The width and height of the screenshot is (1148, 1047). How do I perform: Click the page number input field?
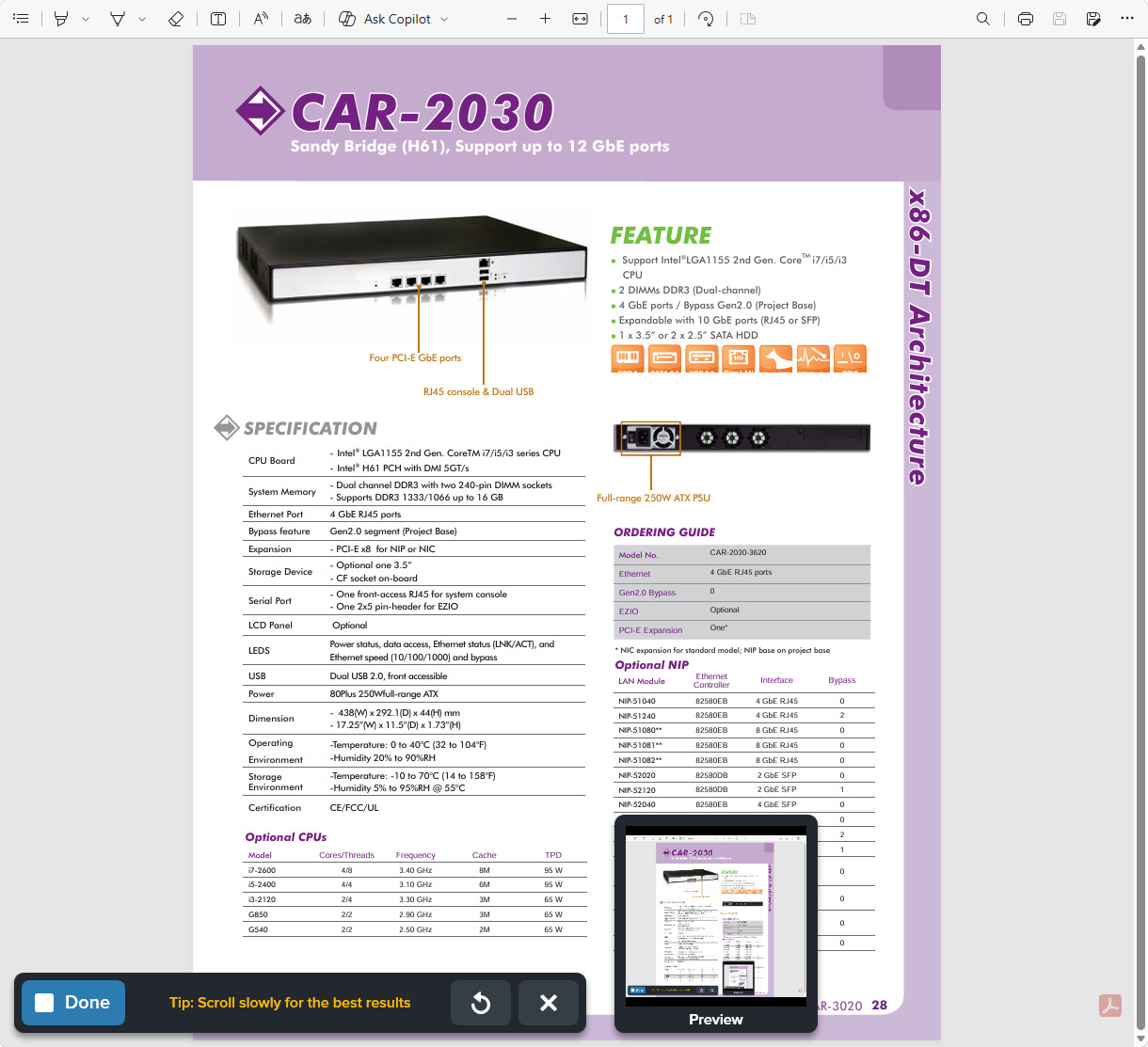tap(626, 19)
